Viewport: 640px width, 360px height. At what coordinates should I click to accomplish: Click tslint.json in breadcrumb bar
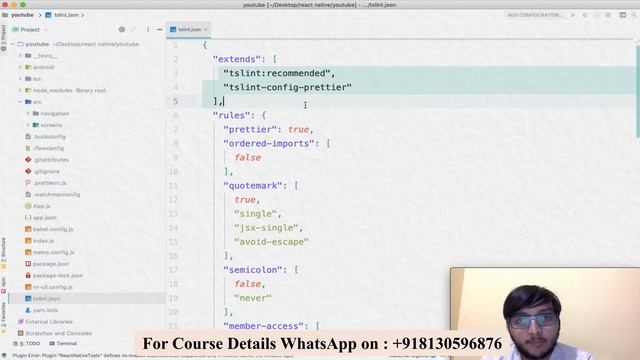click(66, 15)
